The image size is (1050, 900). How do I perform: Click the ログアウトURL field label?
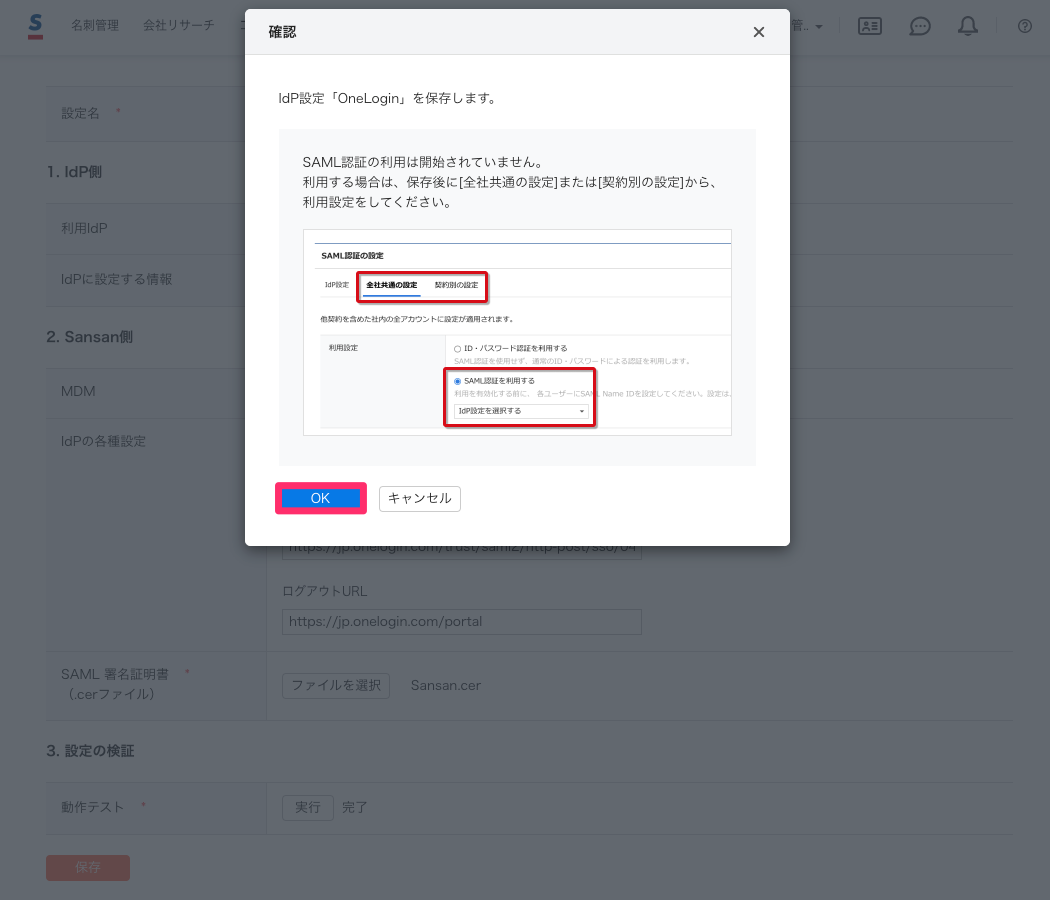pyautogui.click(x=325, y=591)
